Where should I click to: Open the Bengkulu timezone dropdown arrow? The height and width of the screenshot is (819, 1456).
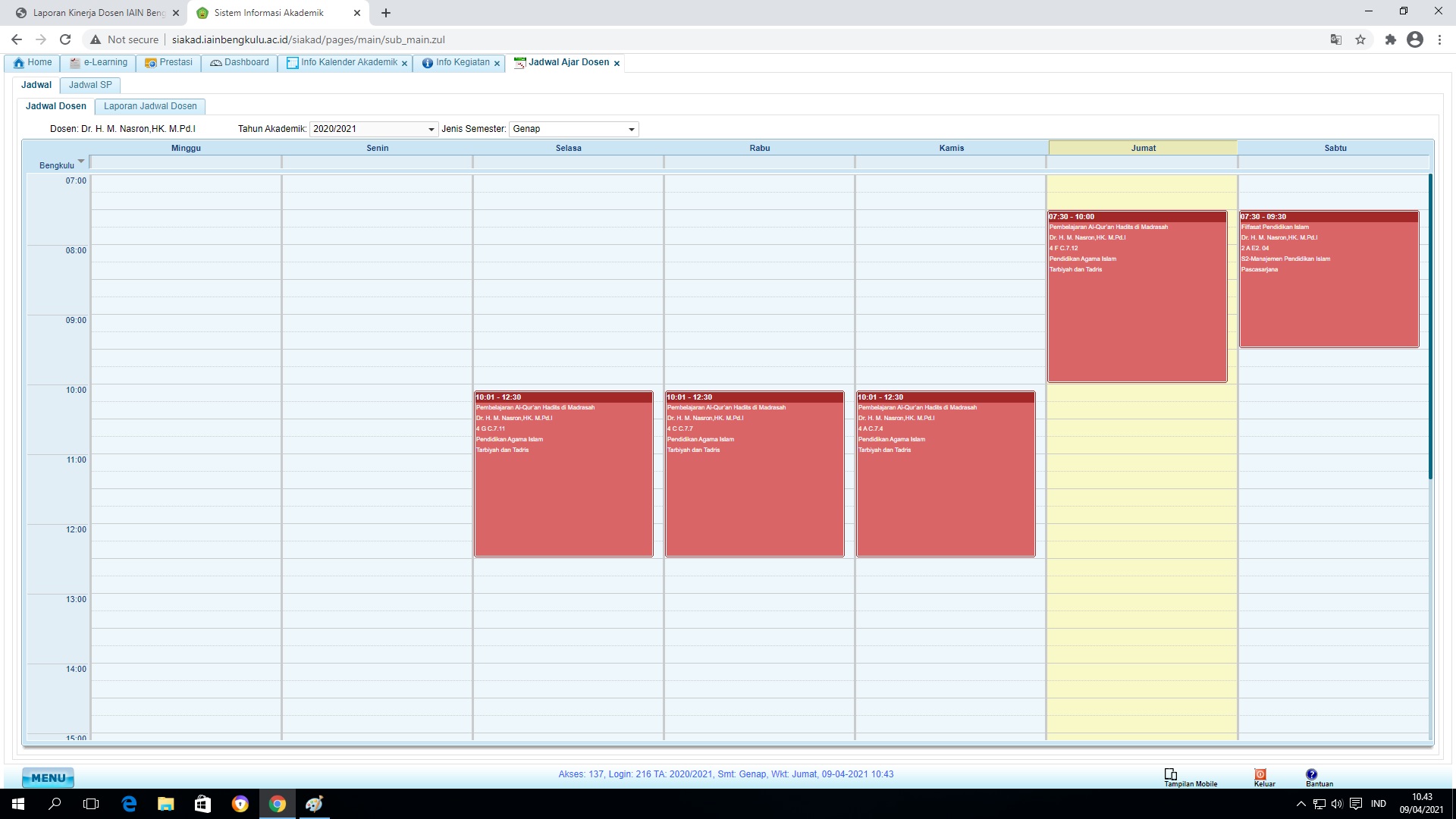pos(81,162)
